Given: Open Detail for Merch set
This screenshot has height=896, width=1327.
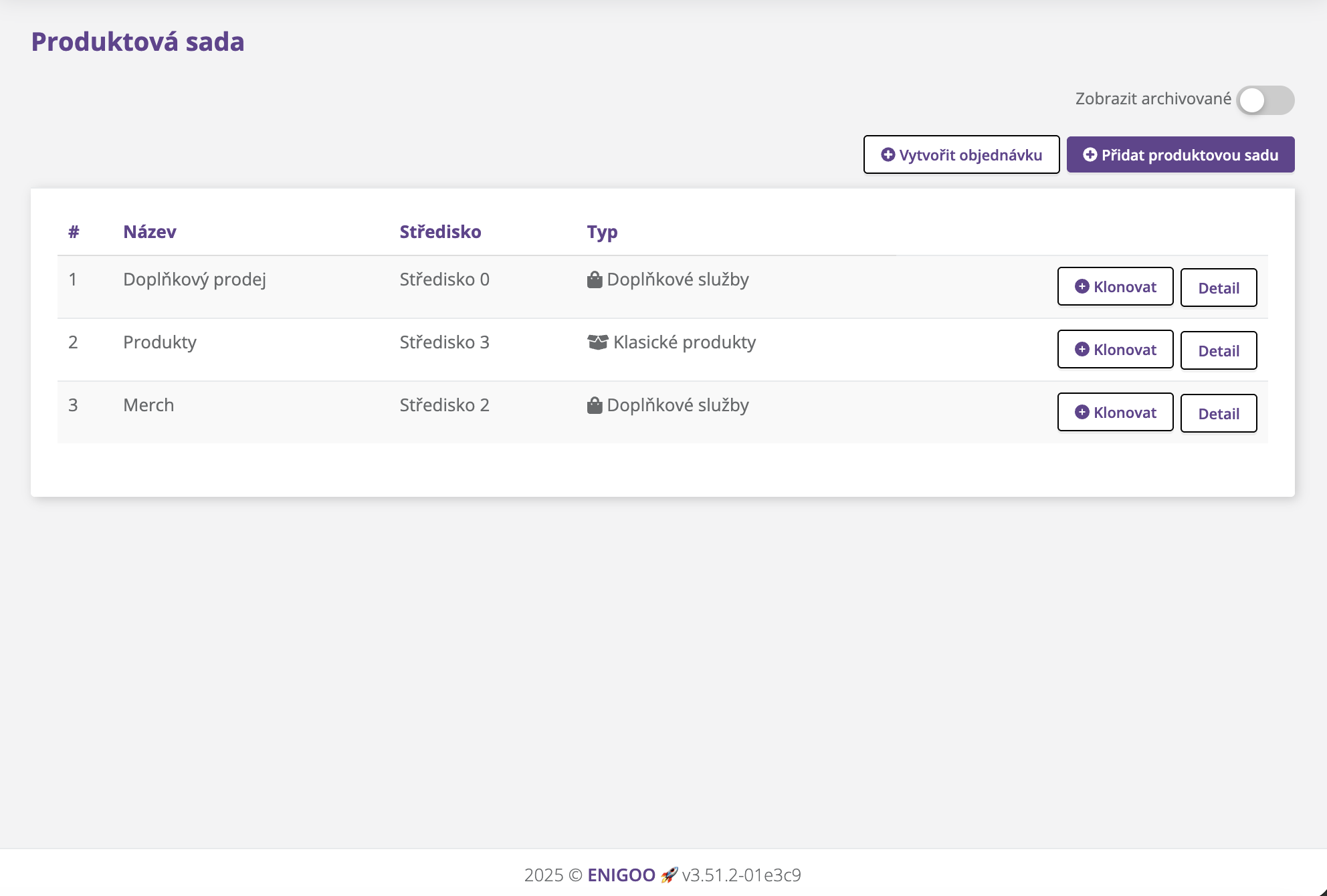Looking at the screenshot, I should point(1218,414).
